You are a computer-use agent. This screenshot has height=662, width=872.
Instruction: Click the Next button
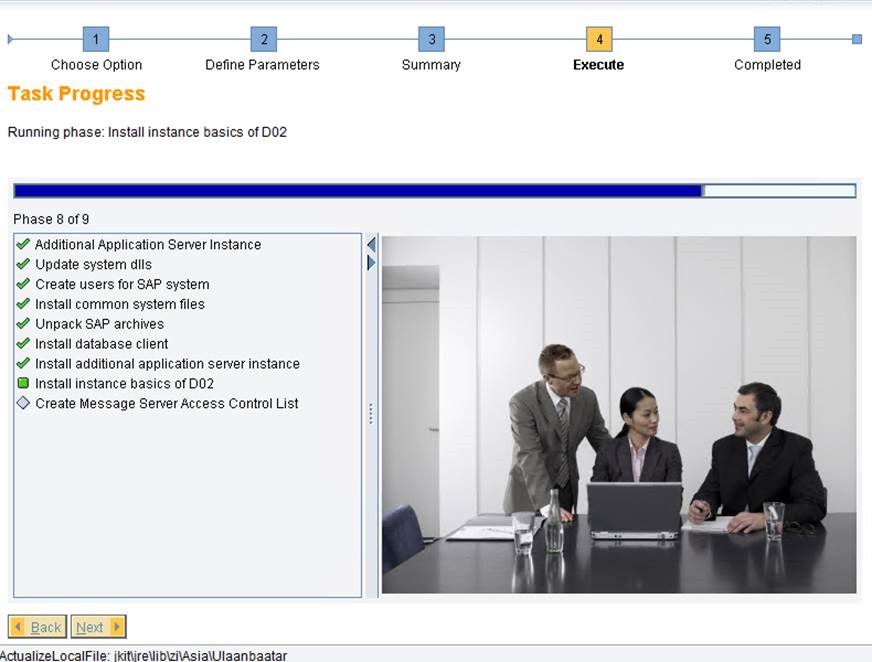pyautogui.click(x=98, y=627)
